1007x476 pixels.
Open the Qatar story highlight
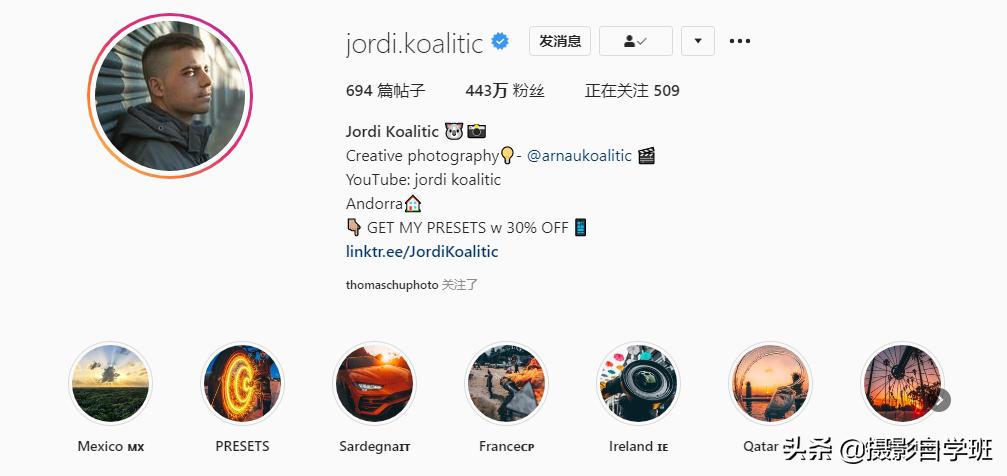[x=770, y=383]
